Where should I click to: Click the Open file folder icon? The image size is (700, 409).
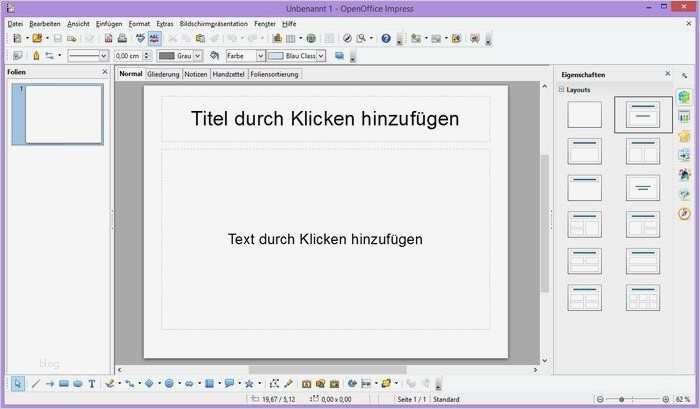point(37,39)
